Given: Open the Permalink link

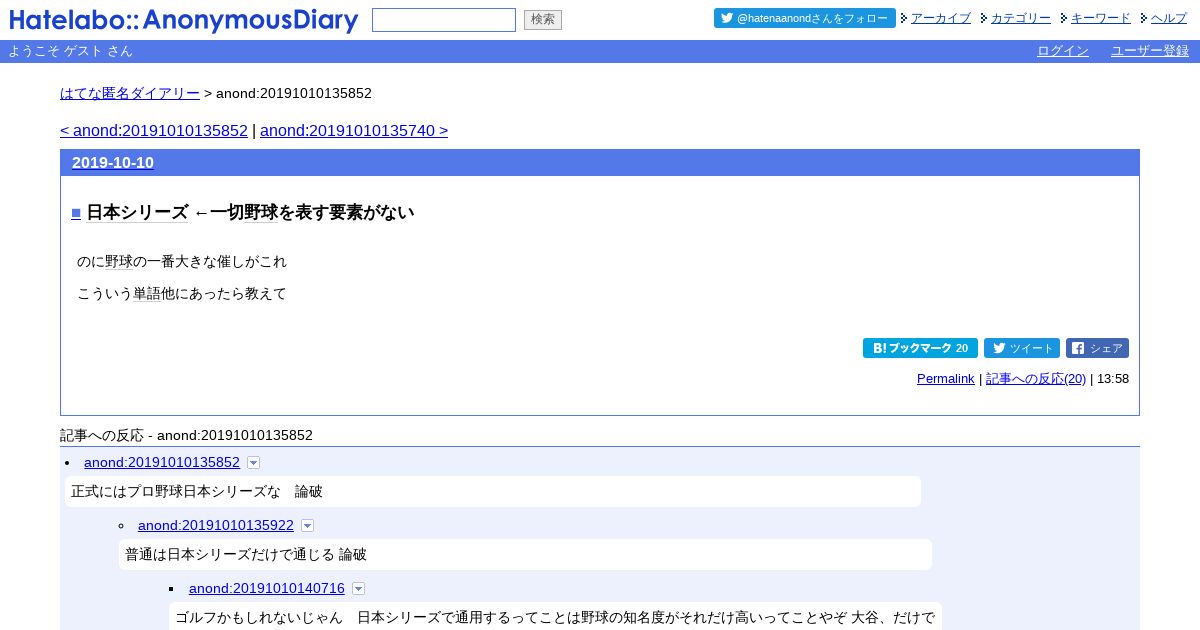Looking at the screenshot, I should tap(946, 379).
